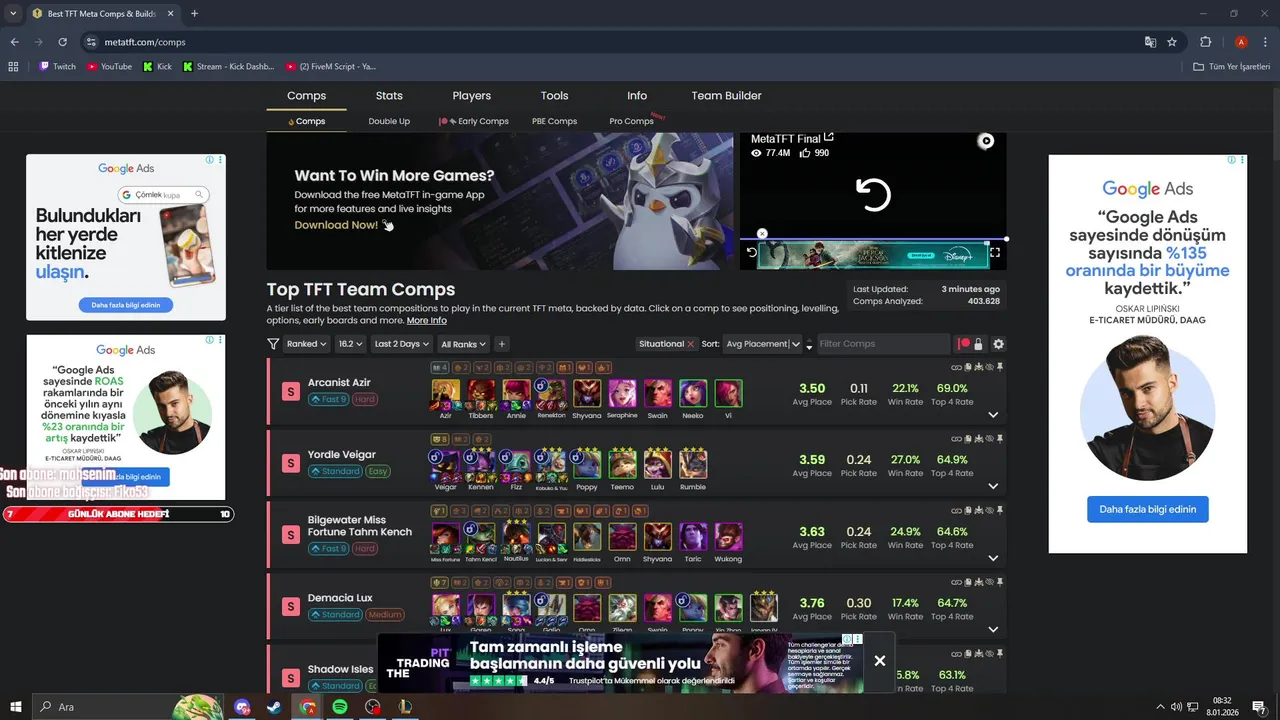1280x720 pixels.
Task: Focus the Filter Comps input field
Action: (x=883, y=344)
